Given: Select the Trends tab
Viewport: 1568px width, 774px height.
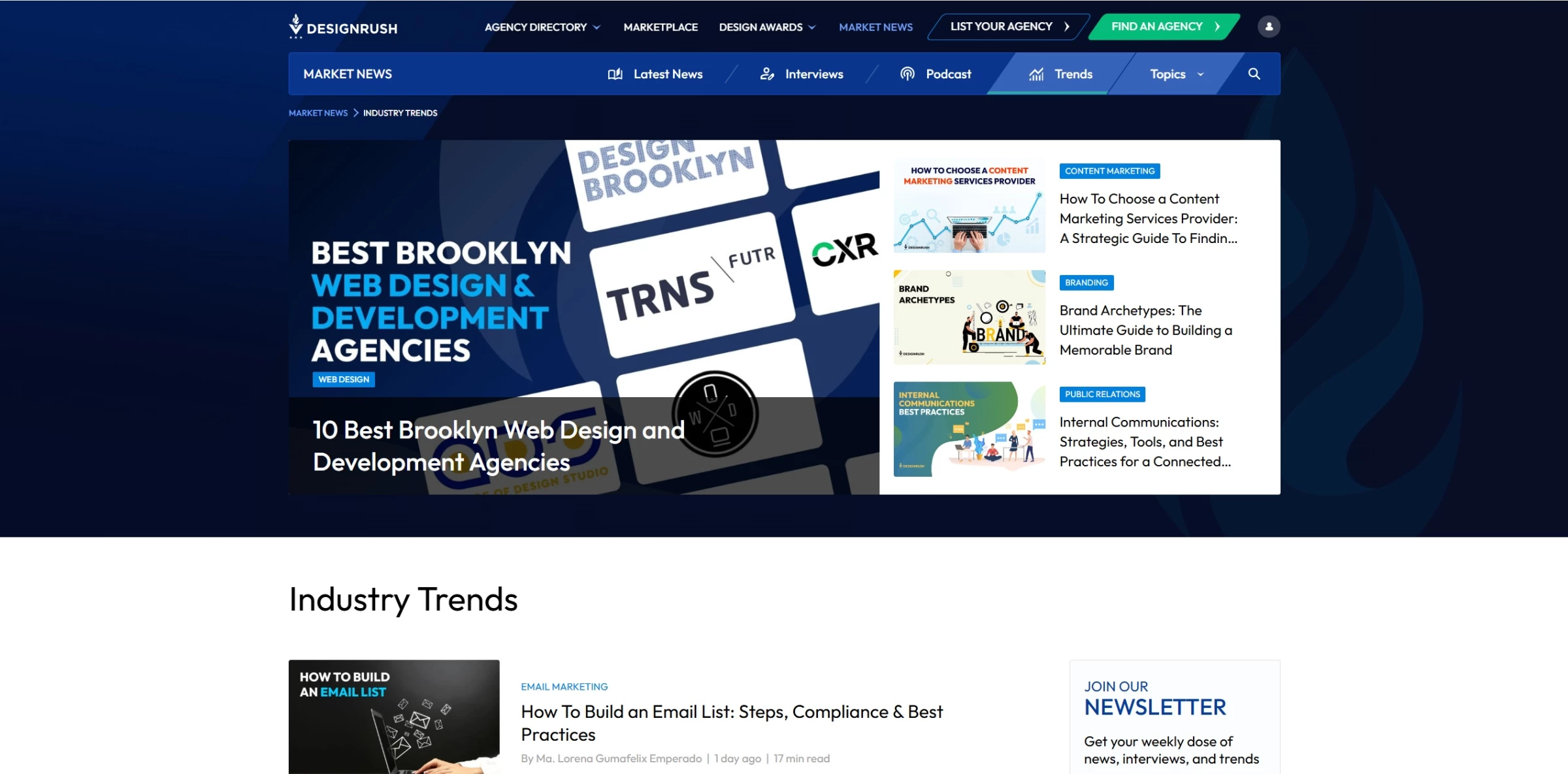Looking at the screenshot, I should (x=1060, y=74).
